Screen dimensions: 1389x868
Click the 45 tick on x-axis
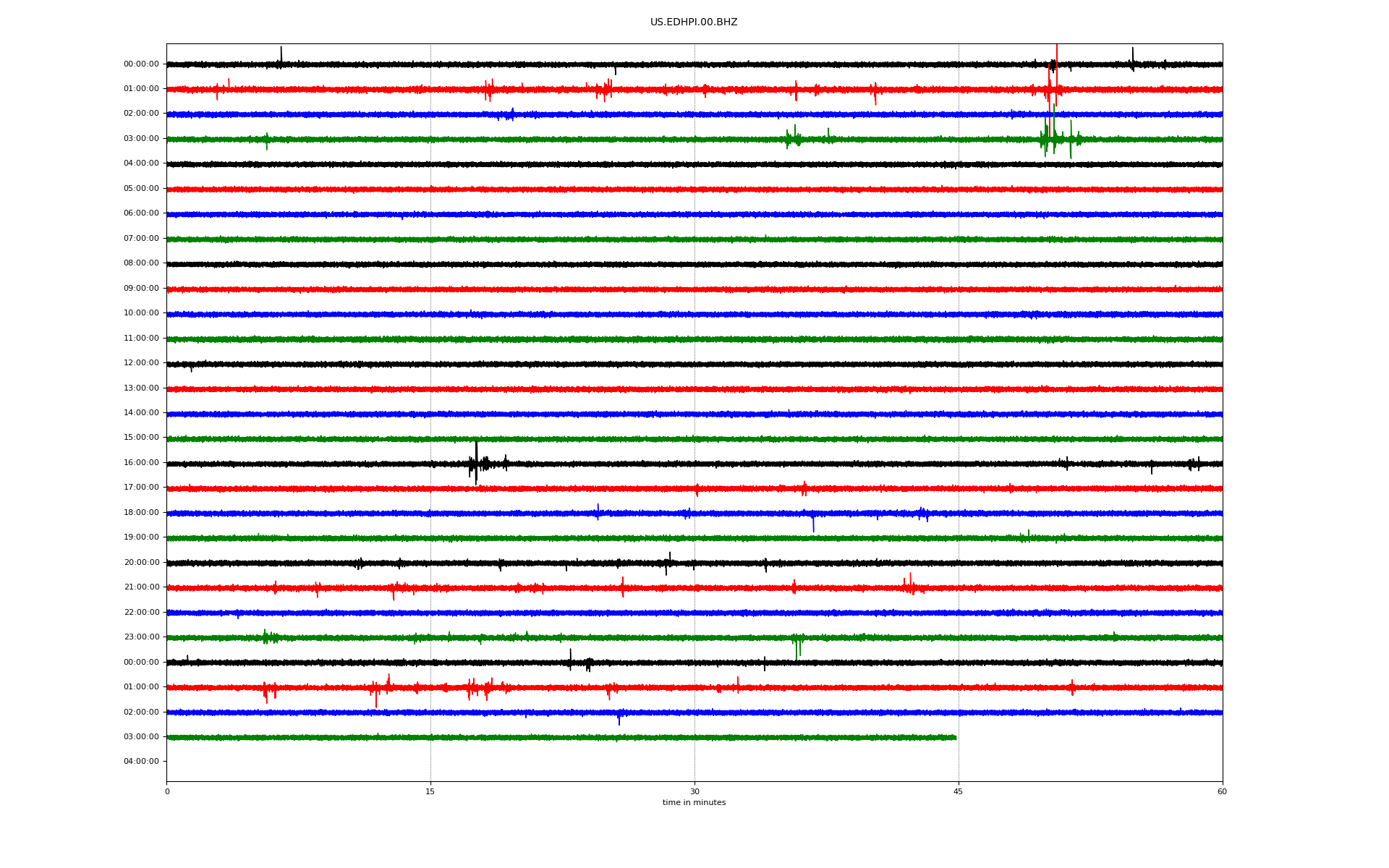pos(958,792)
